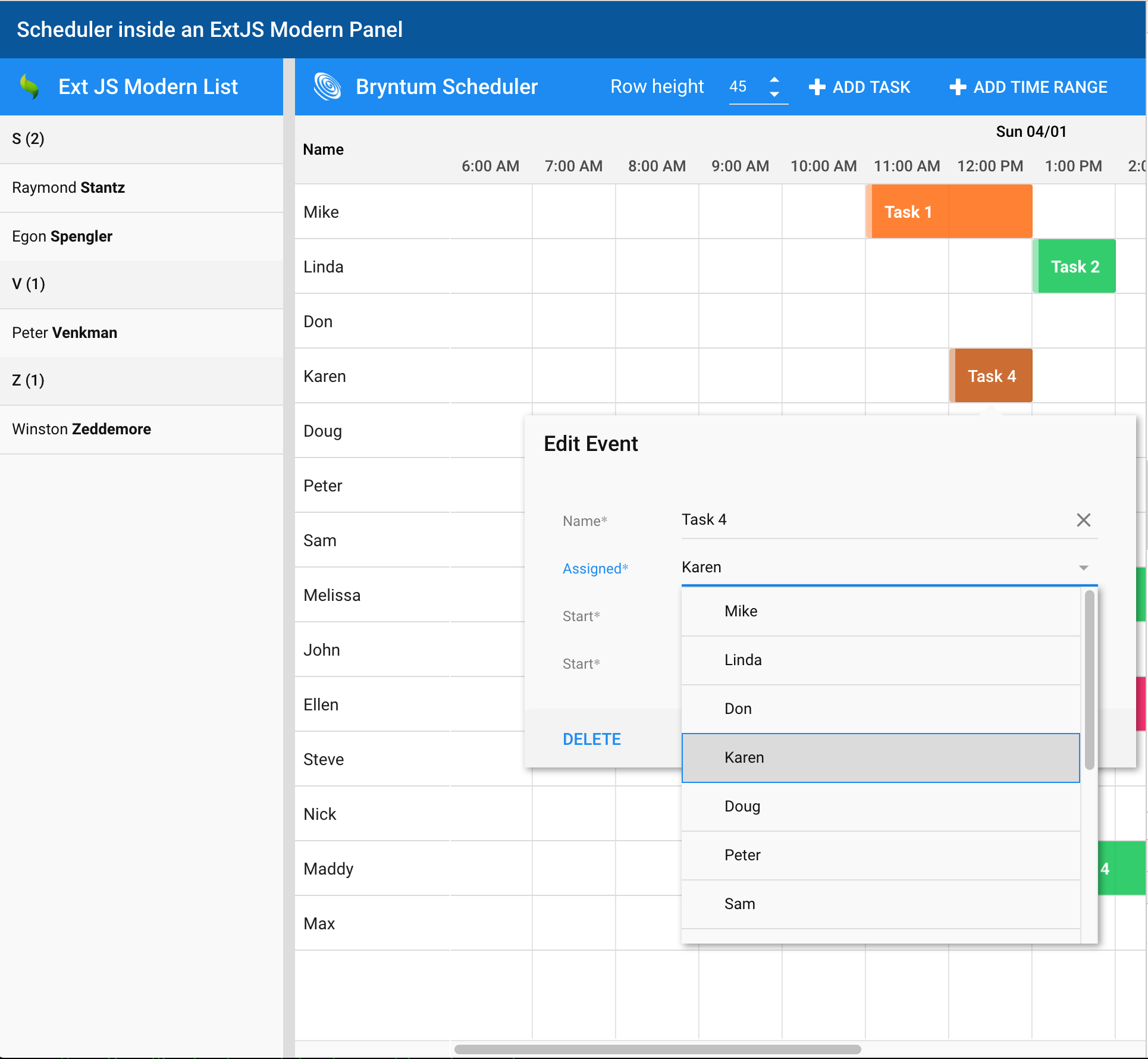Click the ADD TIME RANGE button label

[1040, 87]
